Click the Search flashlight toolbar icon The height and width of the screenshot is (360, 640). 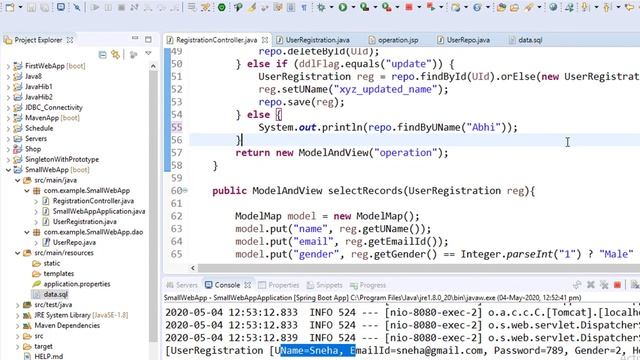point(529,7)
